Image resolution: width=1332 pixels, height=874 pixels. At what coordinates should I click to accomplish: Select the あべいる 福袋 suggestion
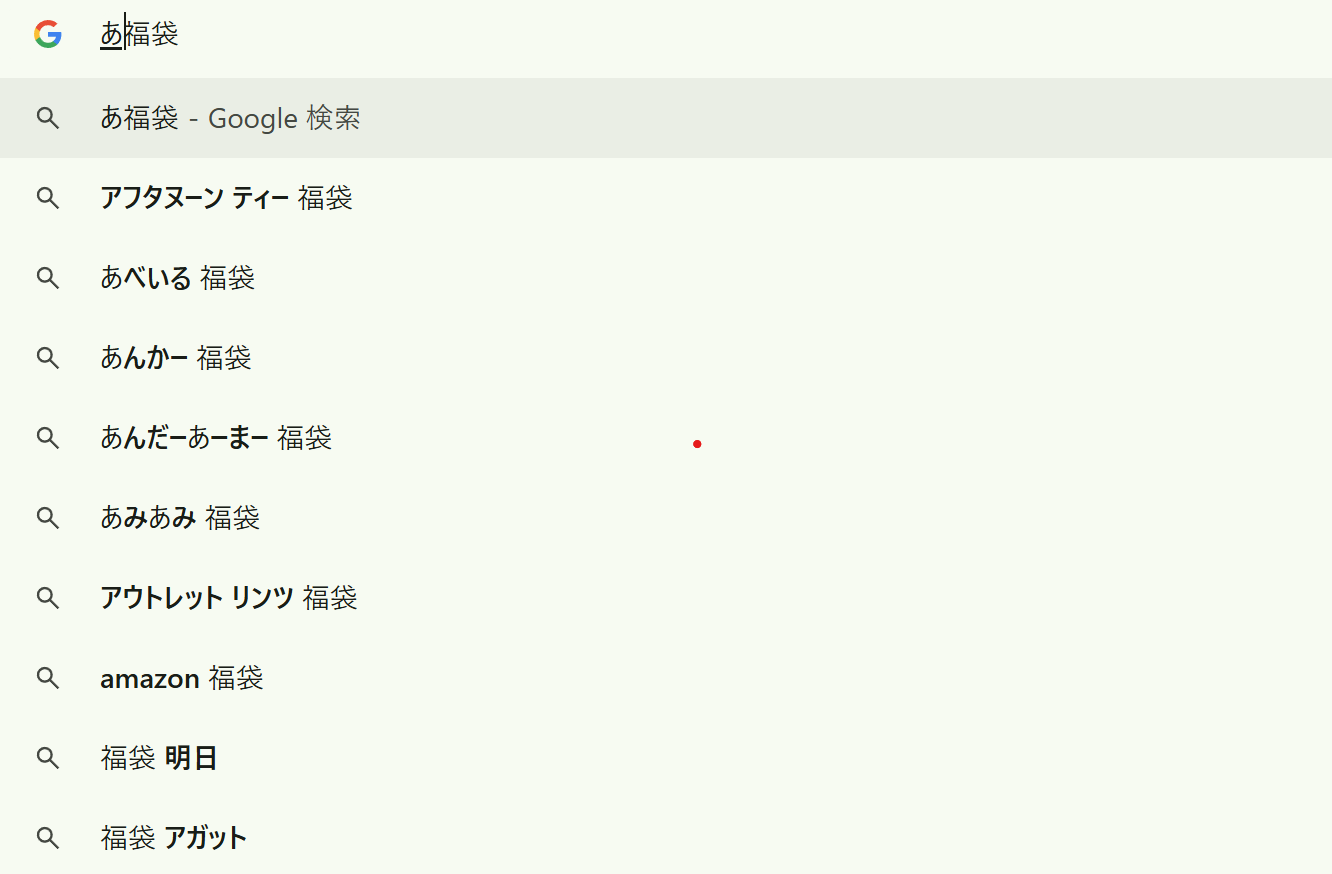177,278
